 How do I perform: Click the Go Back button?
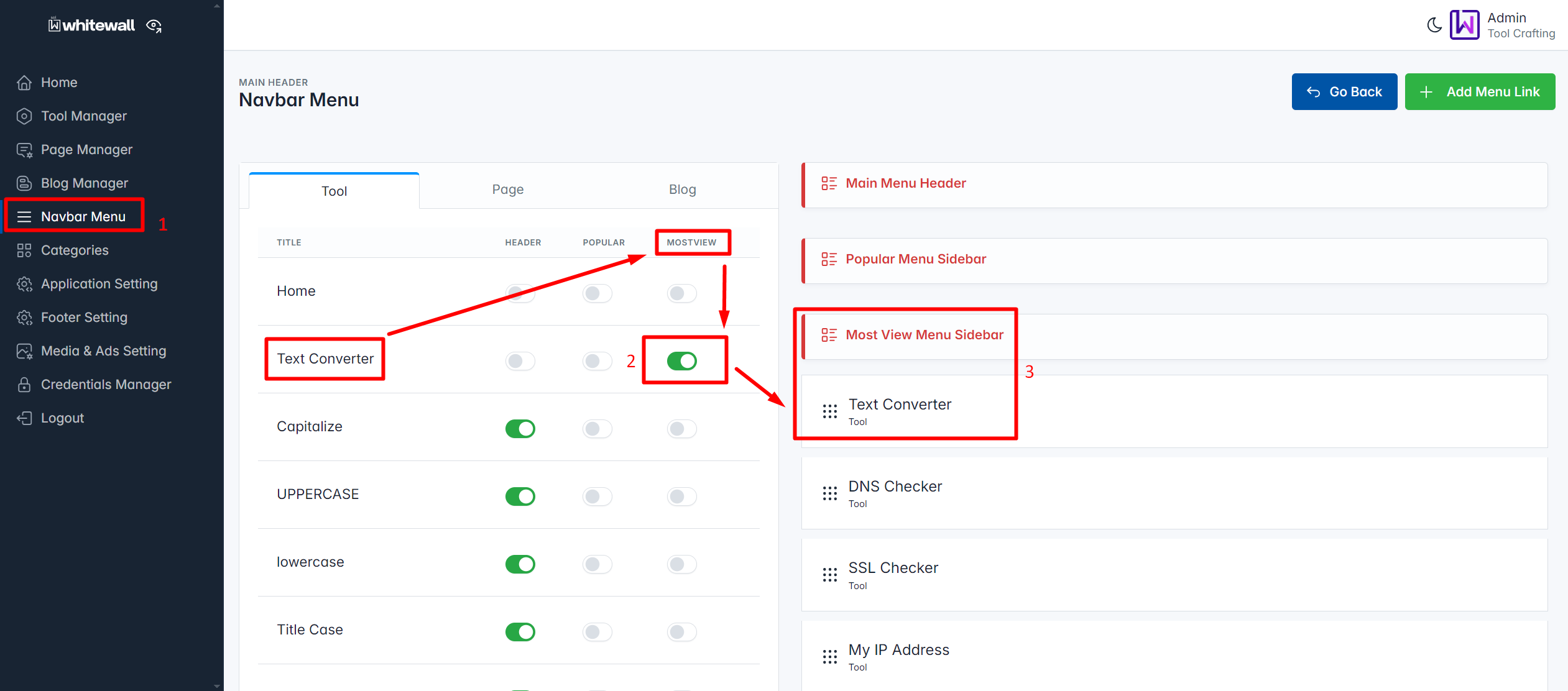[1344, 92]
